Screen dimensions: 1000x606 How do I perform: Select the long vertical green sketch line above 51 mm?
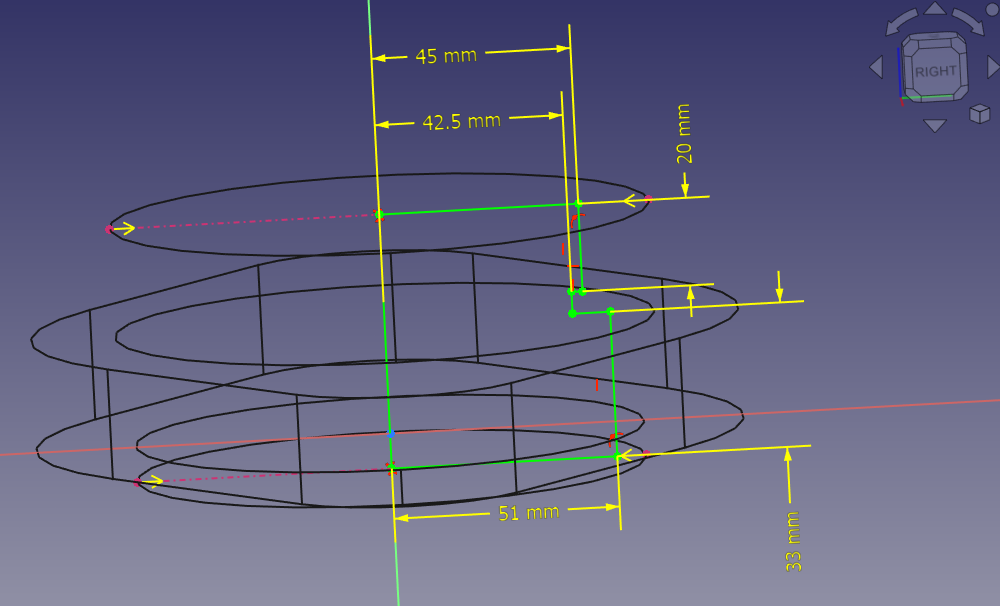tap(614, 384)
